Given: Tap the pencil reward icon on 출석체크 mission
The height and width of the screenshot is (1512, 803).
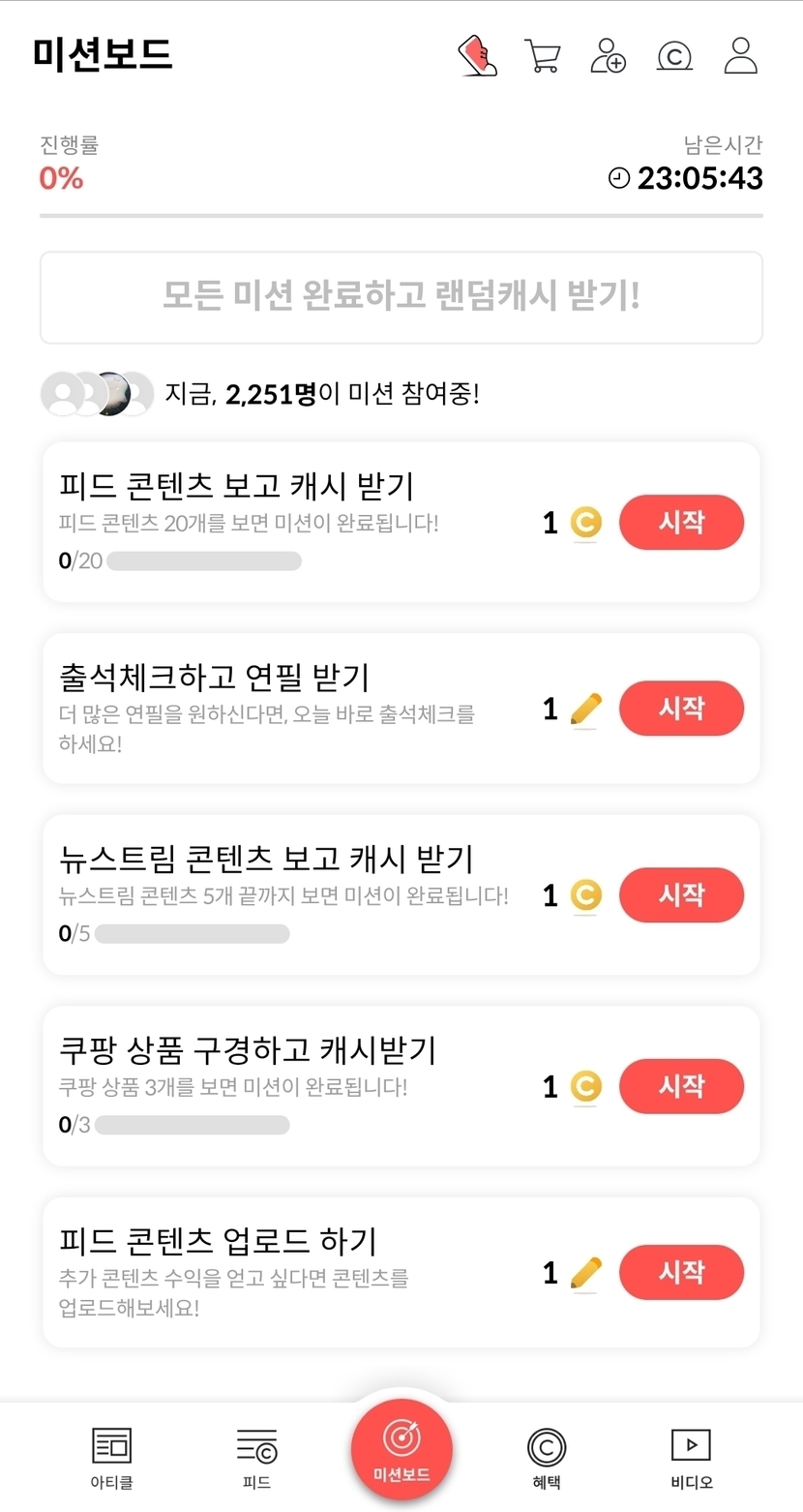Looking at the screenshot, I should tap(585, 710).
